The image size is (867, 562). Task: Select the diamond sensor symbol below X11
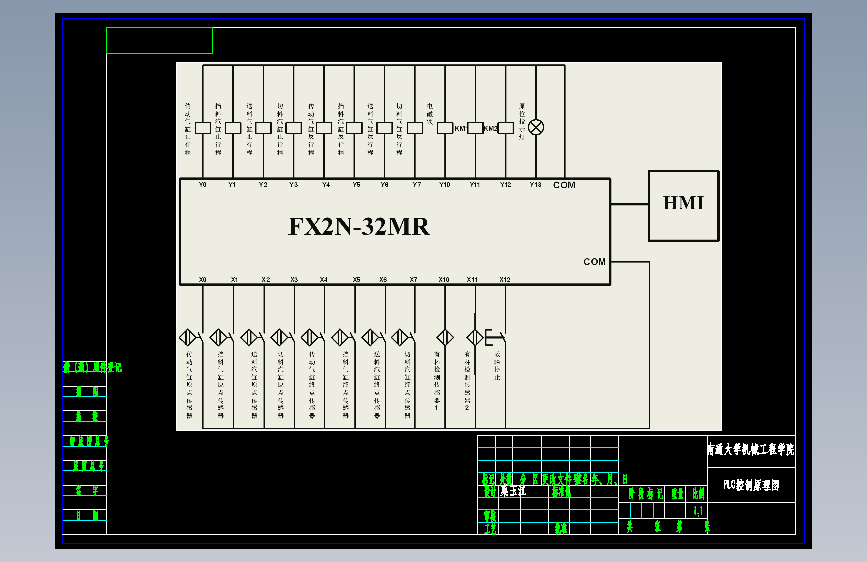pos(475,337)
